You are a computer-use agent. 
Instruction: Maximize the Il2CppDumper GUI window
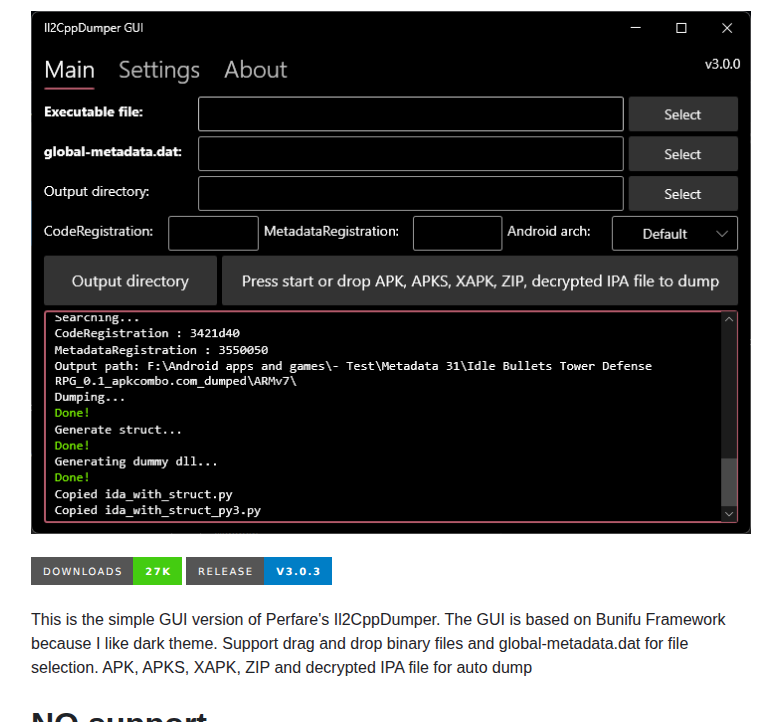coord(681,28)
